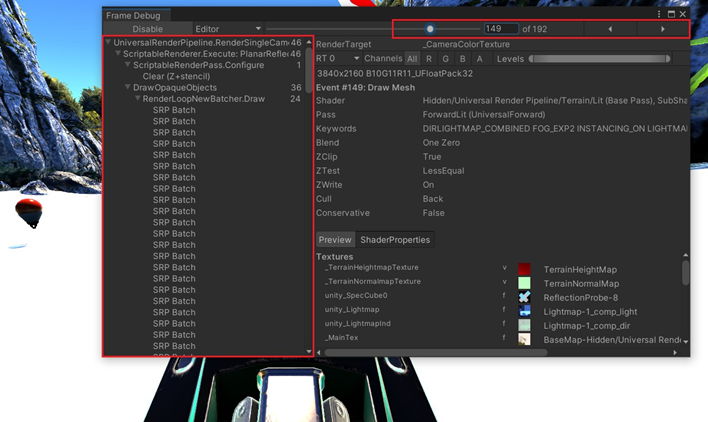Click the event tree vertical scrollbar thumb
The height and width of the screenshot is (422, 708).
pos(309,70)
